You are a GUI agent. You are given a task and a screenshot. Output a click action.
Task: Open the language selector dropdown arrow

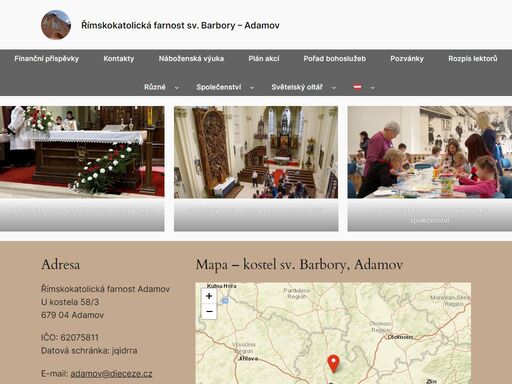[x=373, y=88]
